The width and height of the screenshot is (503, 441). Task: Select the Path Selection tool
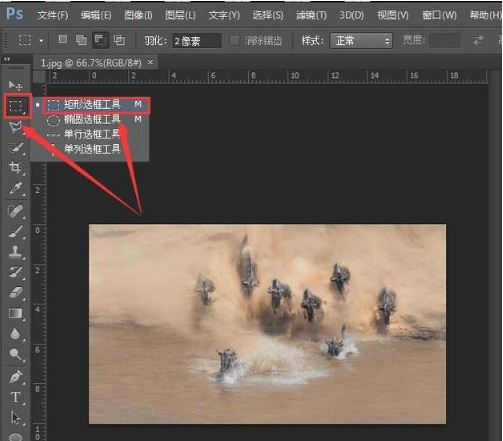pos(15,417)
